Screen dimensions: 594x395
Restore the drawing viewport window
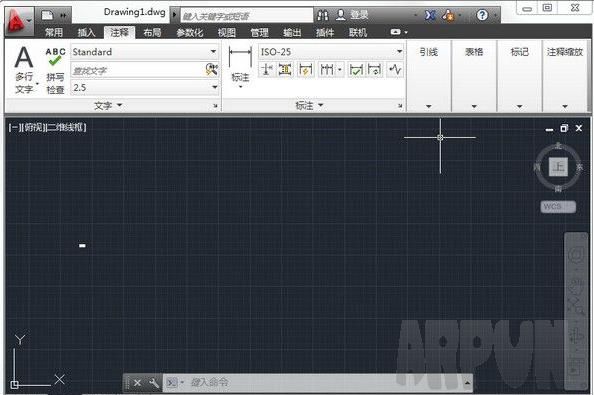click(x=564, y=128)
